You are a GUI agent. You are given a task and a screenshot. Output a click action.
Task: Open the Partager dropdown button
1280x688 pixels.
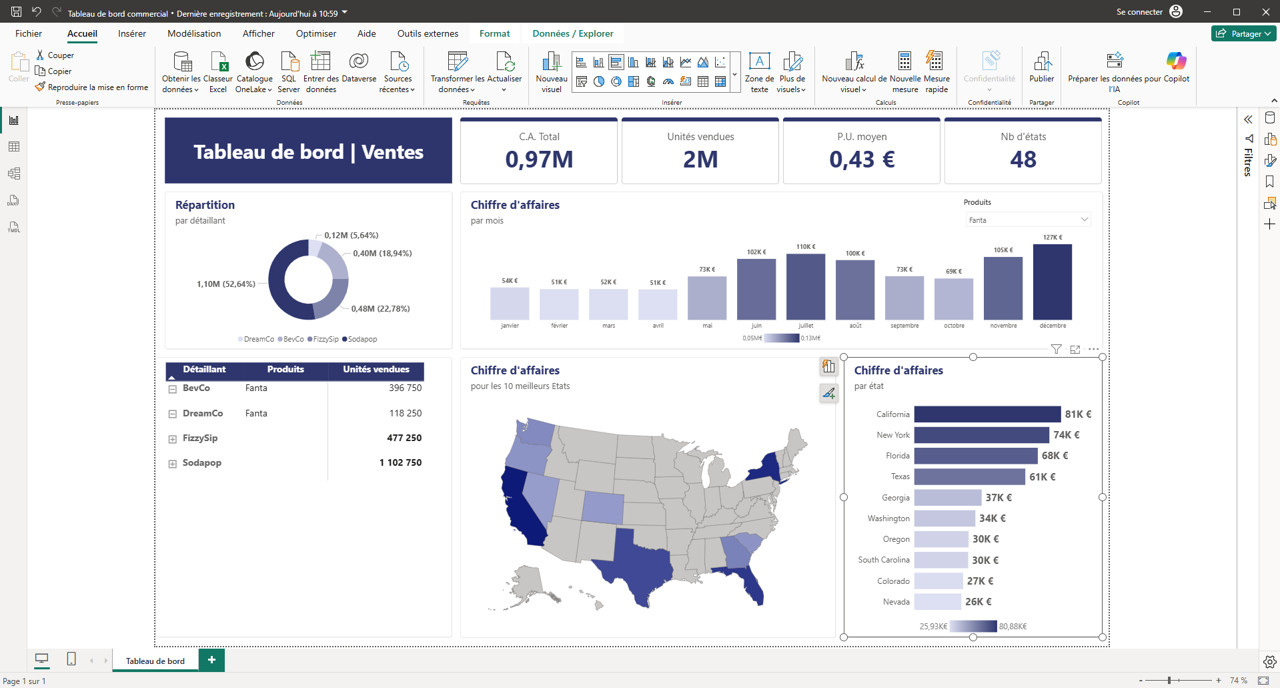[1244, 33]
